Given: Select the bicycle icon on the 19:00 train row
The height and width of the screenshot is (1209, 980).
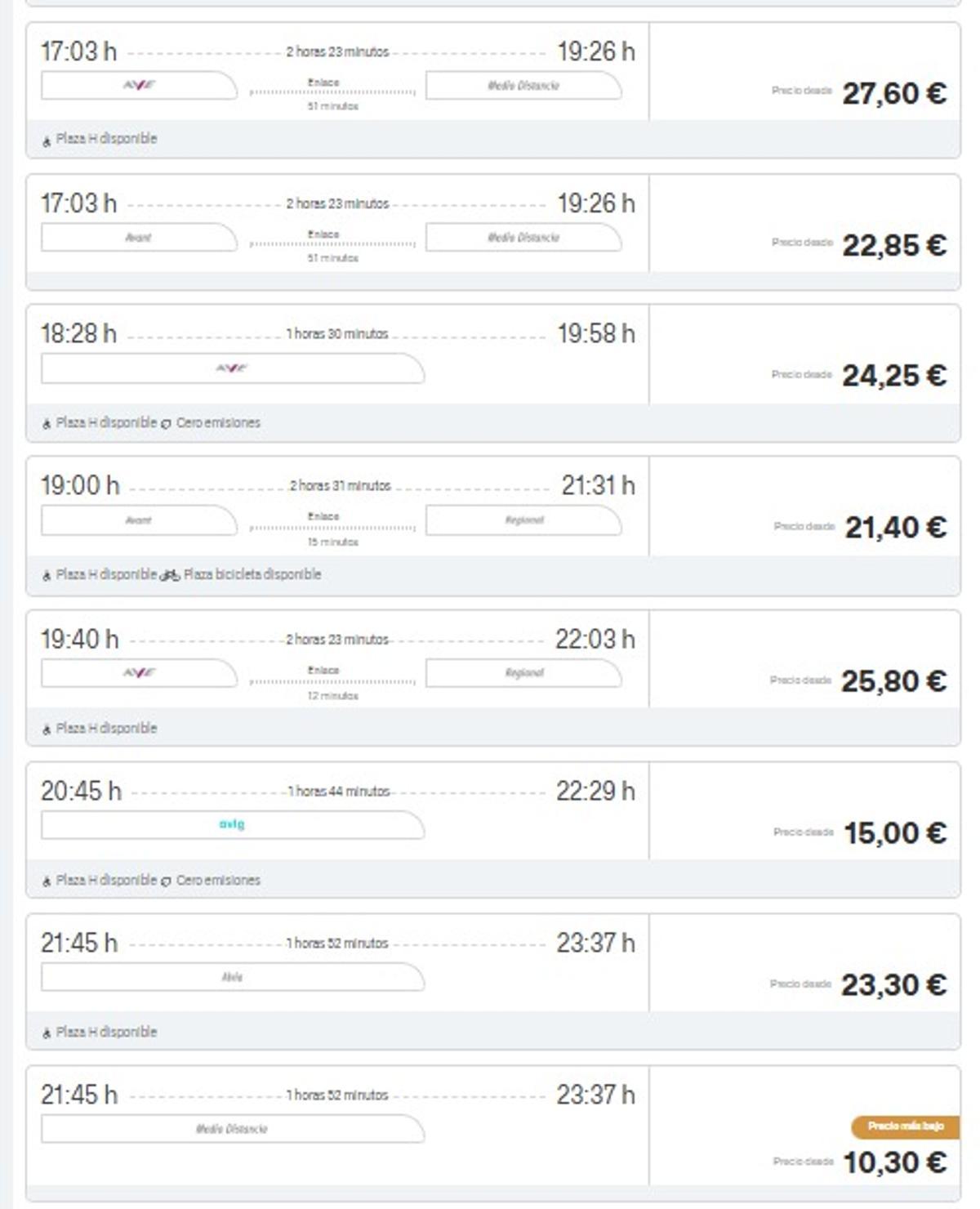Looking at the screenshot, I should tap(170, 575).
